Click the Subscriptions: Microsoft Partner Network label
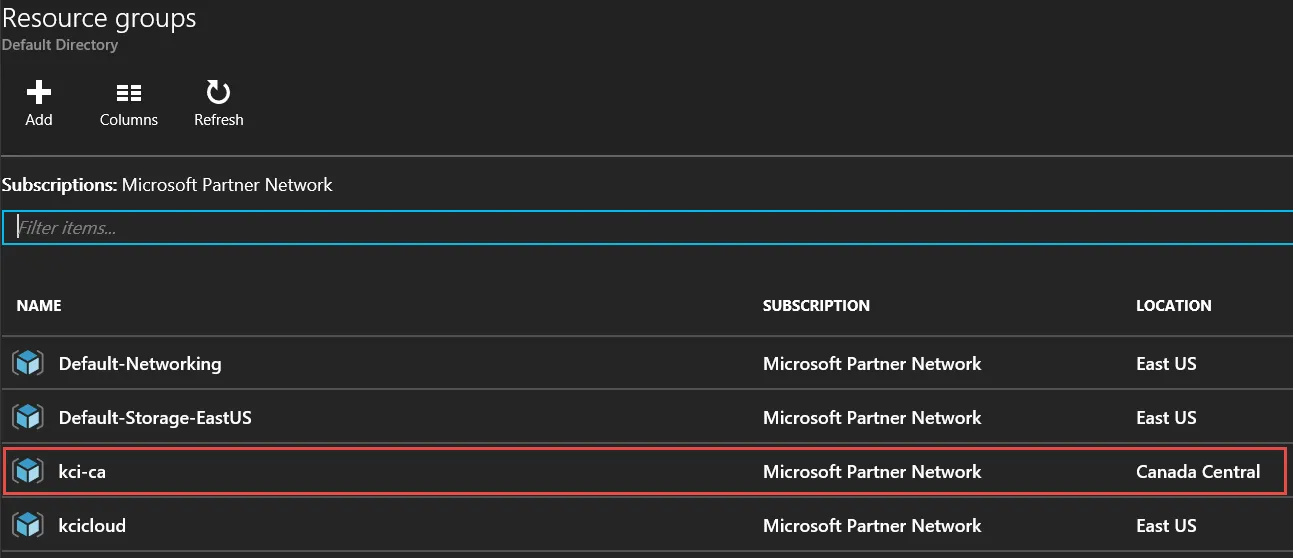The height and width of the screenshot is (558, 1293). [167, 185]
